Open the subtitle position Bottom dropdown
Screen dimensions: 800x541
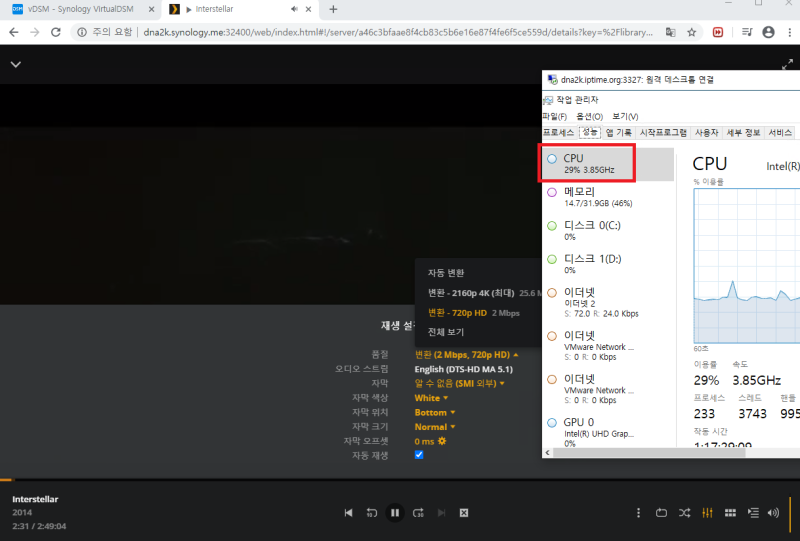(435, 412)
